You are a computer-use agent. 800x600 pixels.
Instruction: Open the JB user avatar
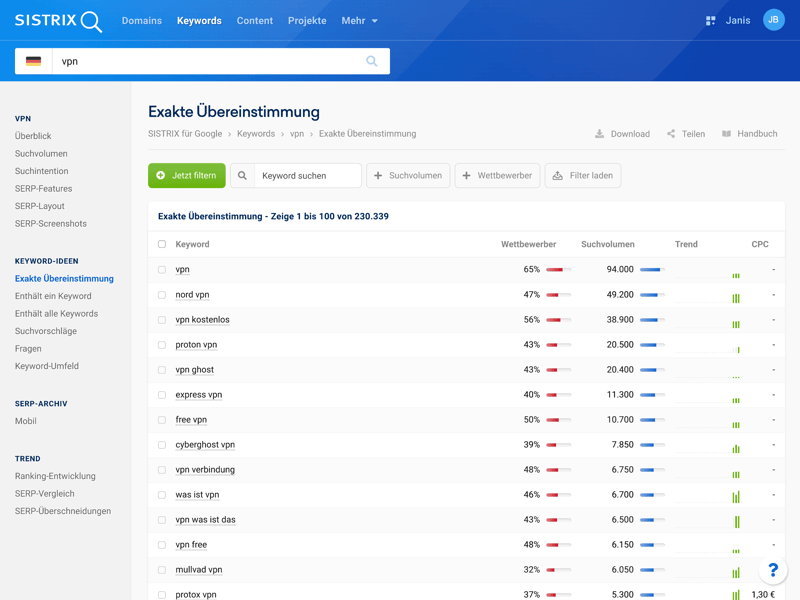click(773, 20)
